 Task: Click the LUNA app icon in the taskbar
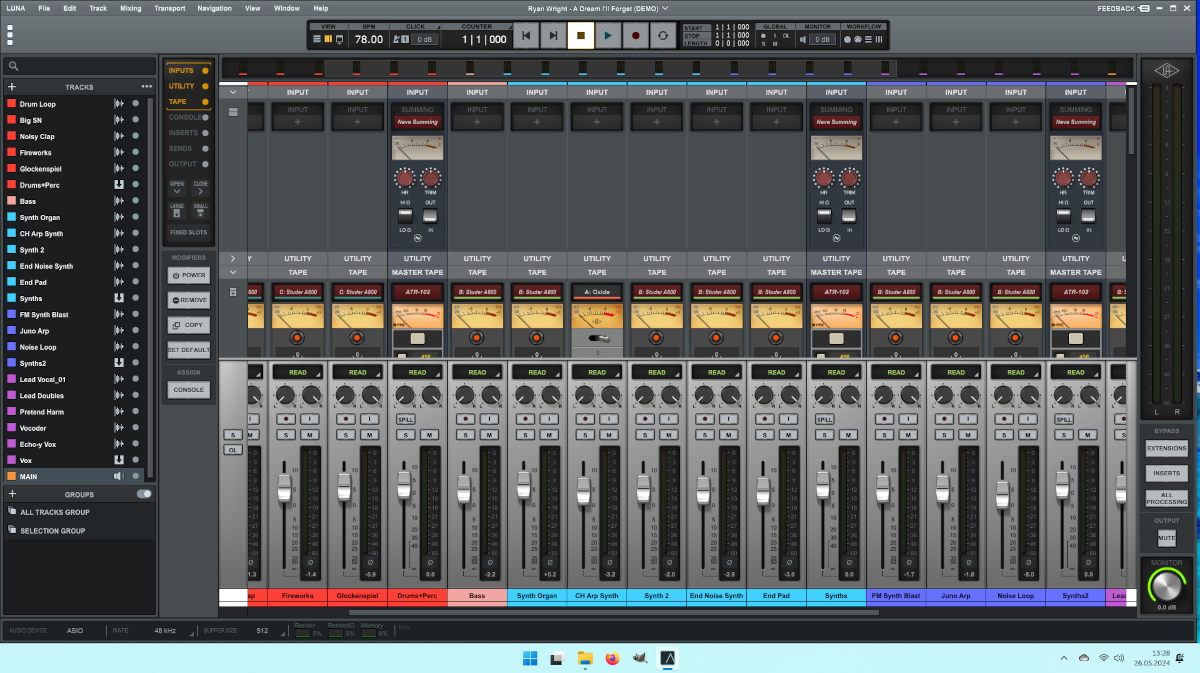coord(668,658)
